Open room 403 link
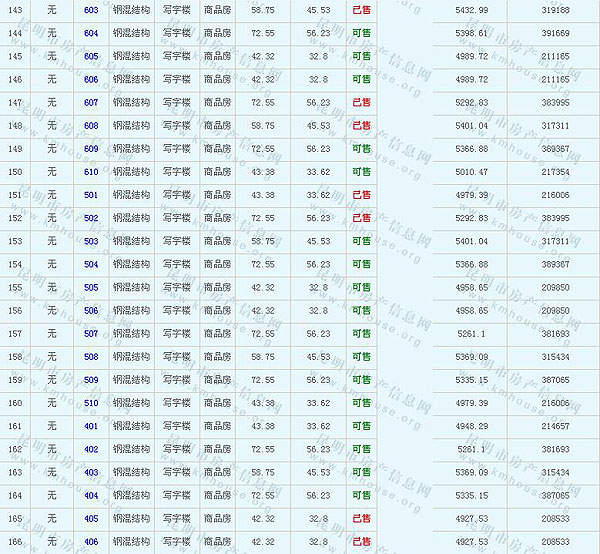This screenshot has height=554, width=600. [x=91, y=472]
